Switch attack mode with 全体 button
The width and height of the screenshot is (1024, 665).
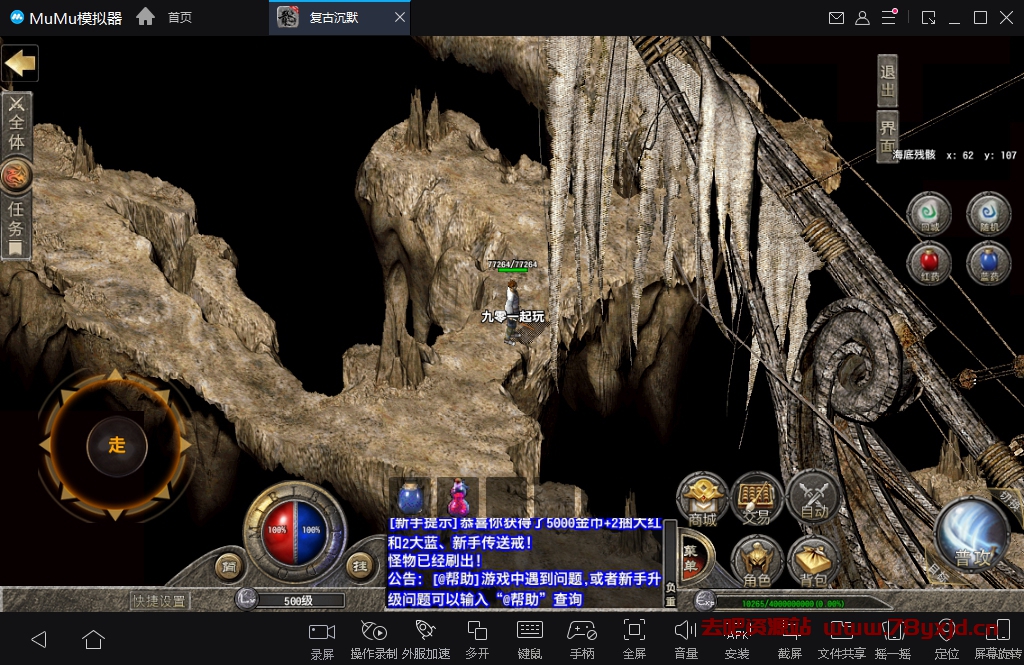[16, 124]
